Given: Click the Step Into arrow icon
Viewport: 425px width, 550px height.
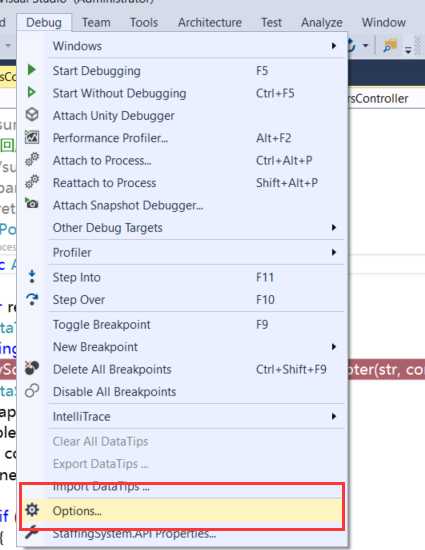Looking at the screenshot, I should point(32,276).
